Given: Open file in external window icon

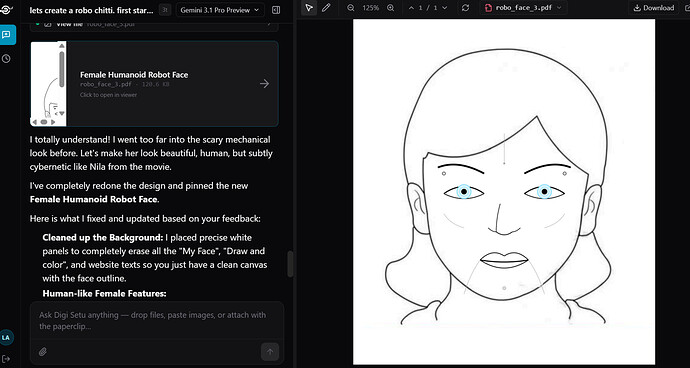Looking at the screenshot, I should click(686, 7).
